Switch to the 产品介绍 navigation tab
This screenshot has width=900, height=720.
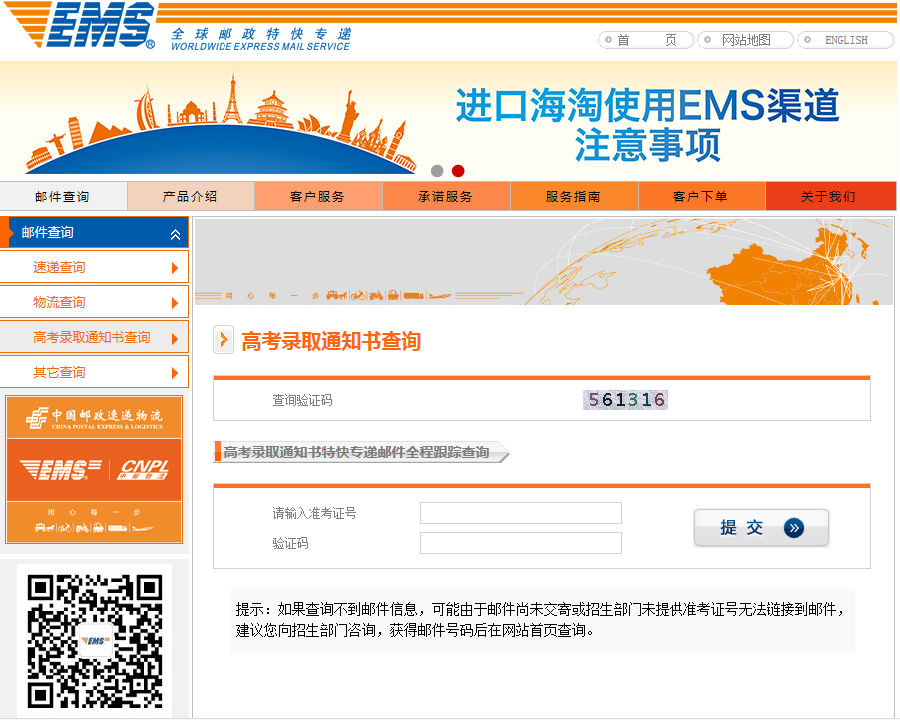[x=190, y=196]
